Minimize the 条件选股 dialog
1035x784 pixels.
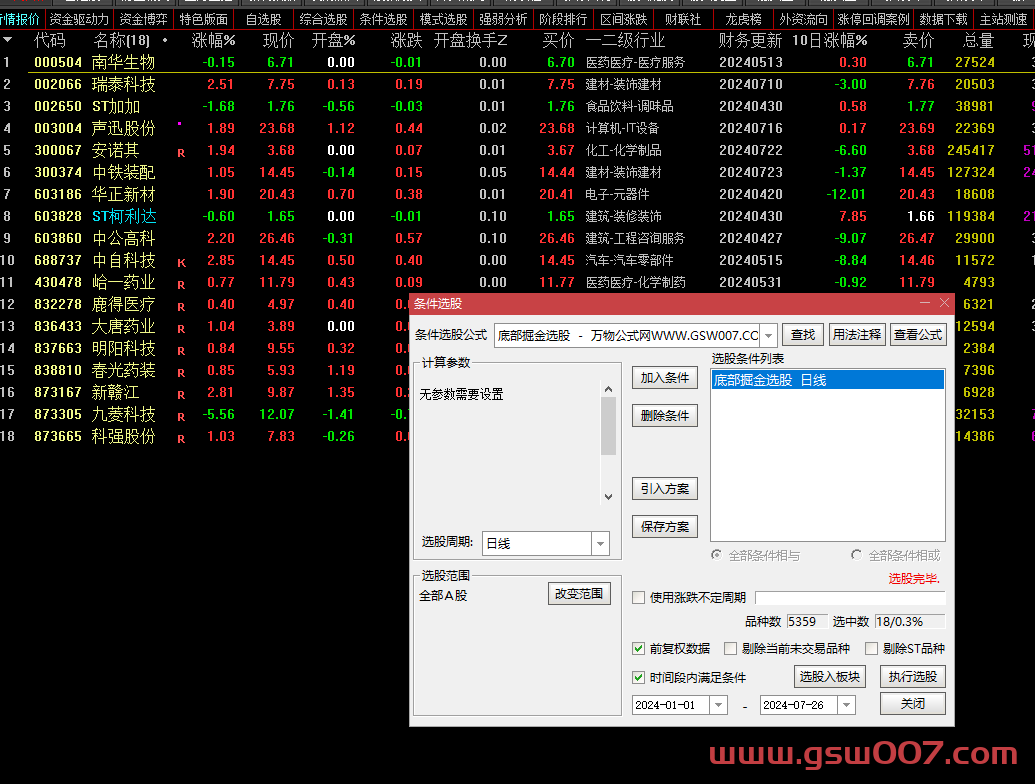(925, 303)
